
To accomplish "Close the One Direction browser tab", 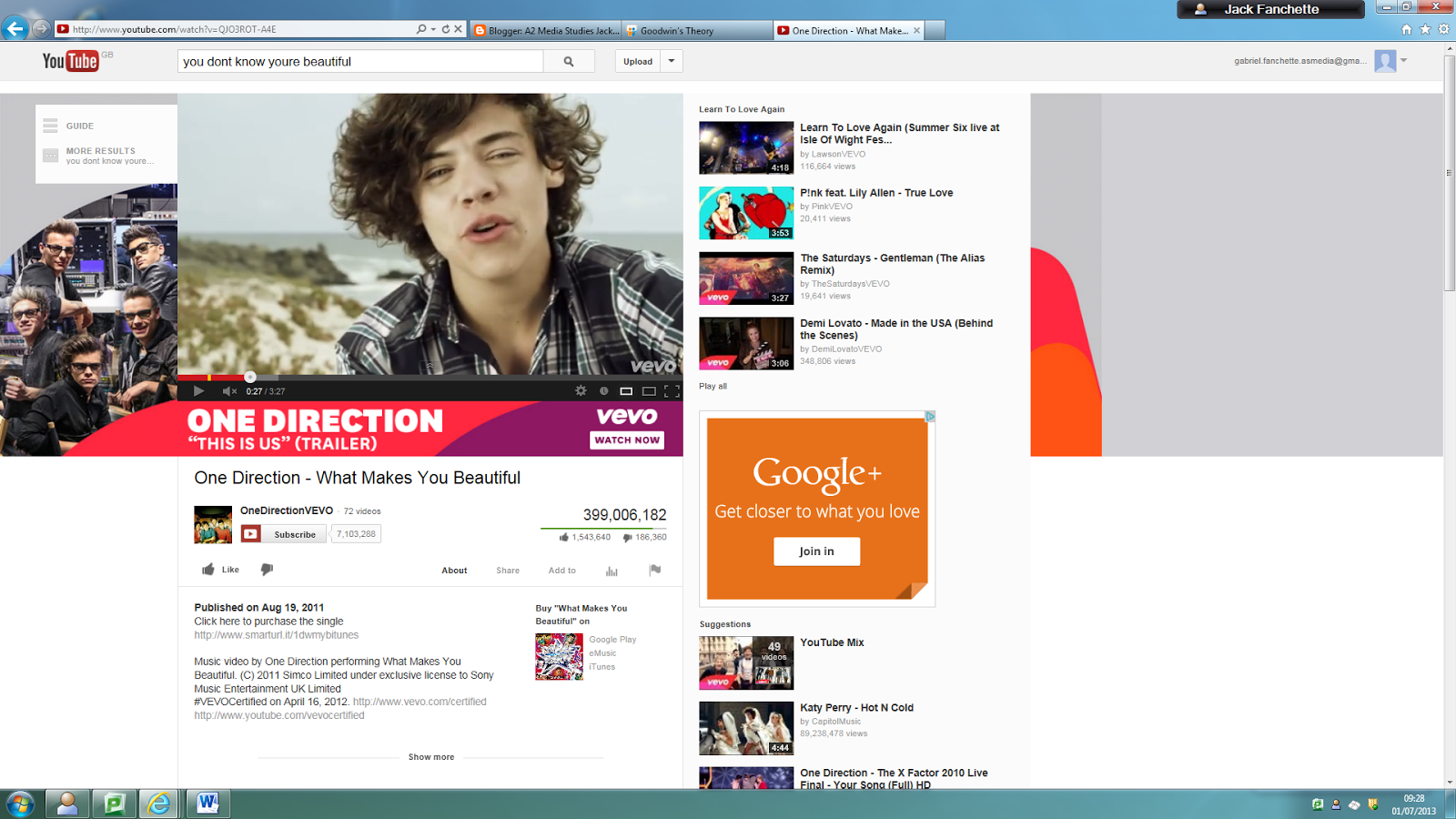I will coord(916,30).
